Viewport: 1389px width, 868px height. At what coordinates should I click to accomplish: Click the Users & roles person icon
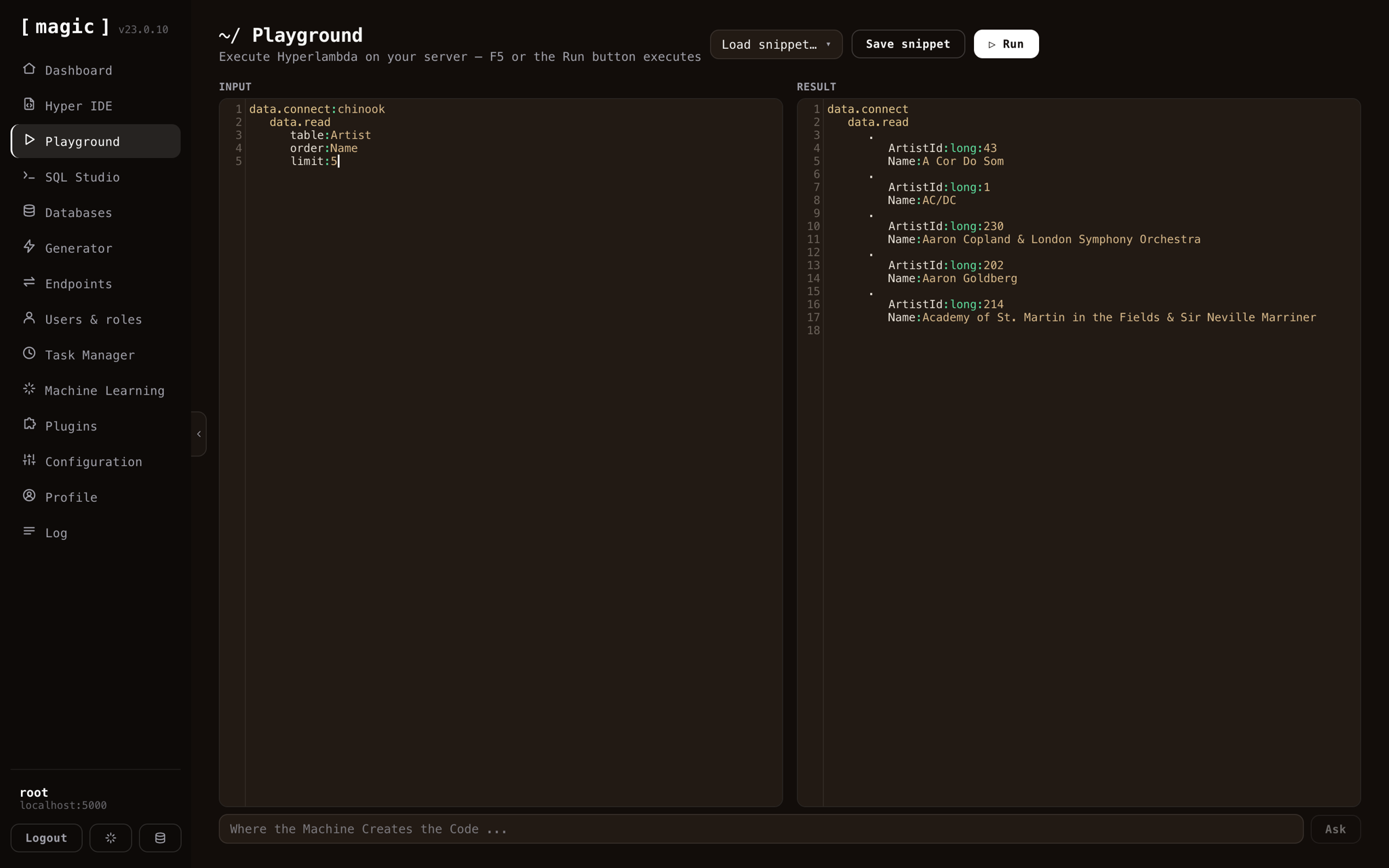(x=29, y=318)
